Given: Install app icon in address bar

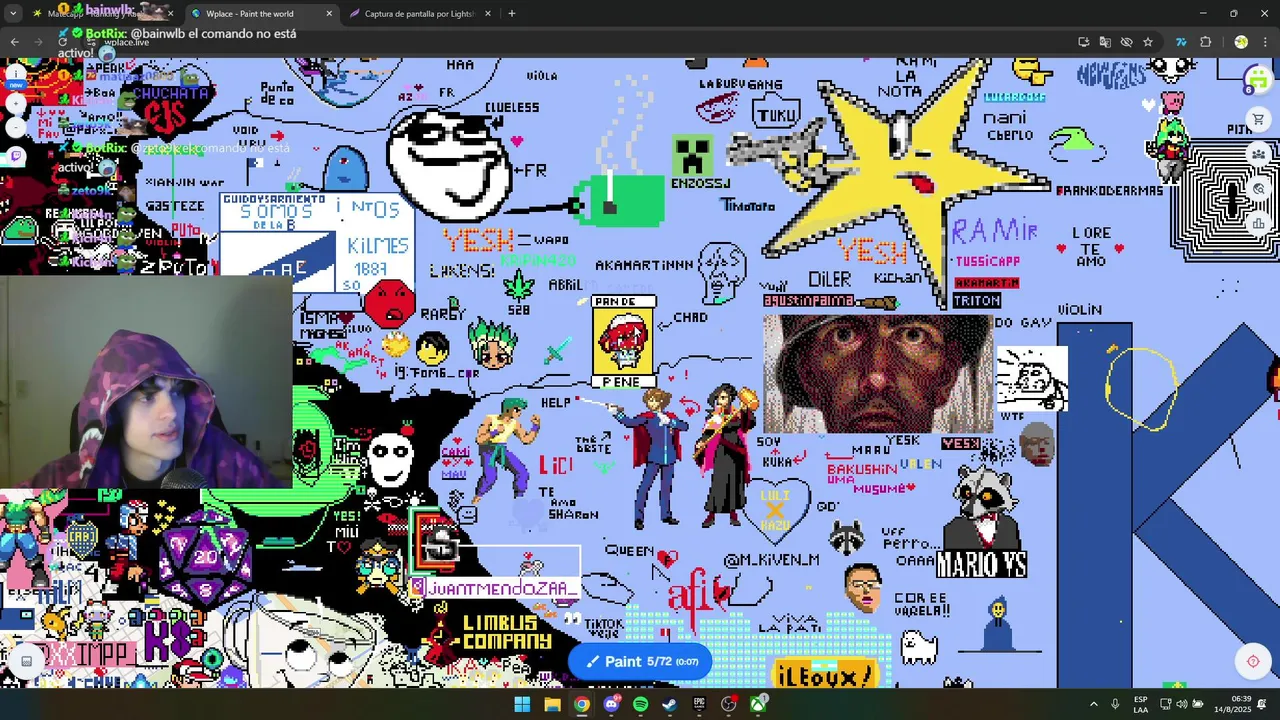Looking at the screenshot, I should point(1084,42).
